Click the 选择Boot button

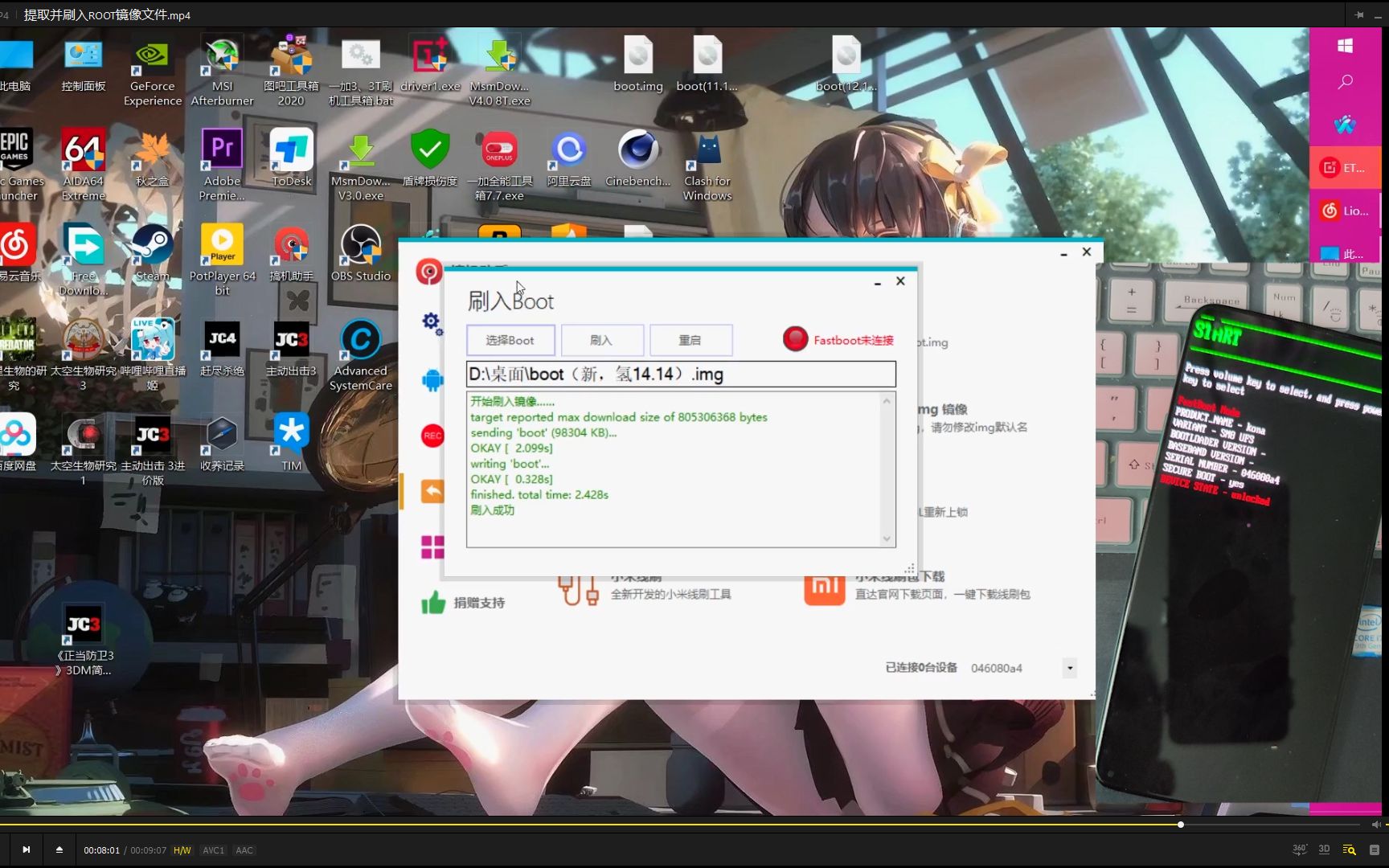(x=510, y=340)
